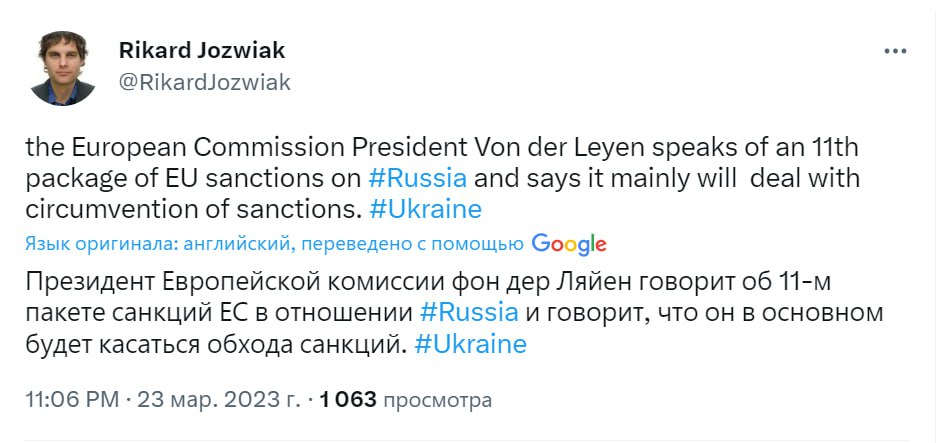
Task: Click the Google translate logo
Action: click(x=569, y=243)
